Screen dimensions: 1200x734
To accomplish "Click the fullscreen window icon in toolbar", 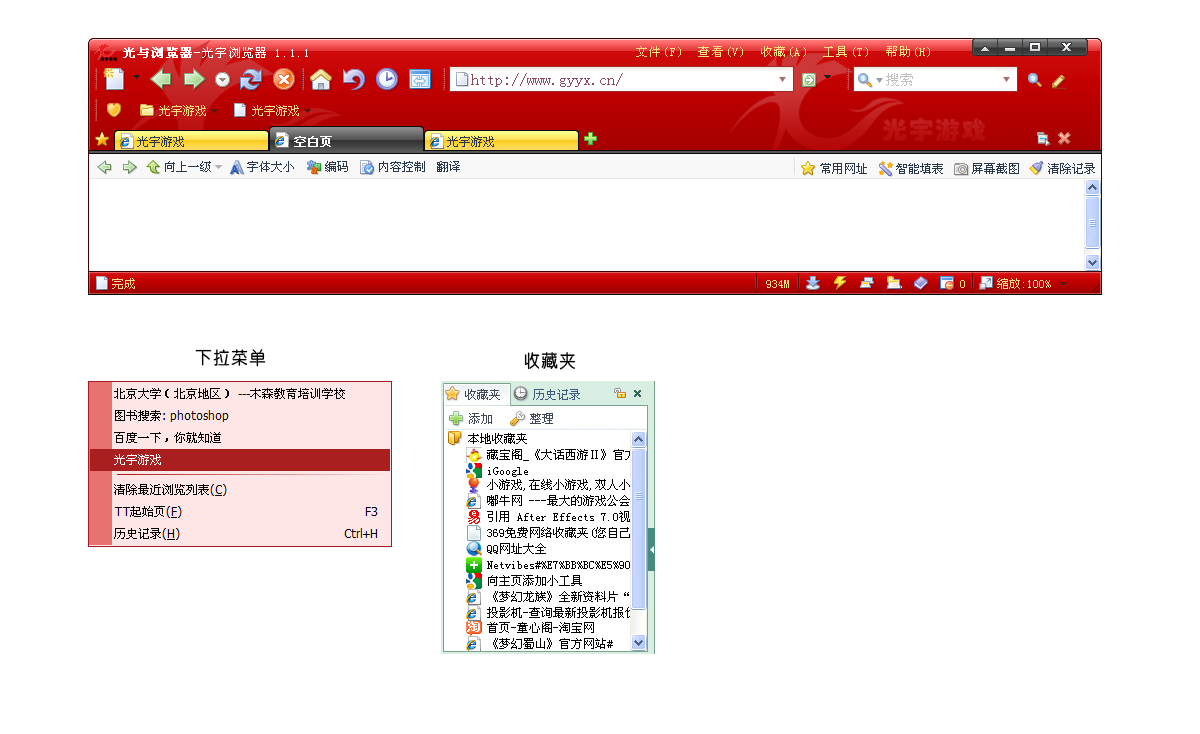I will click(420, 79).
